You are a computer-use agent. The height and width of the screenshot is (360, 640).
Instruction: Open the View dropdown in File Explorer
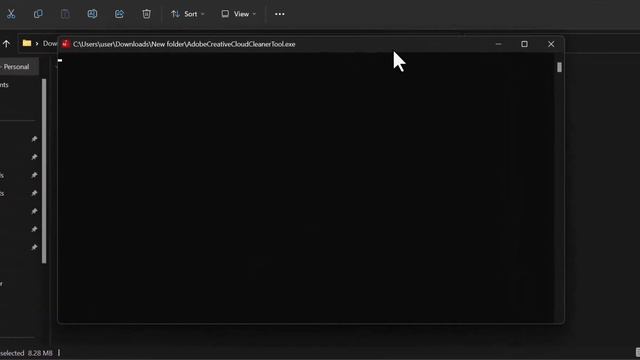point(239,14)
